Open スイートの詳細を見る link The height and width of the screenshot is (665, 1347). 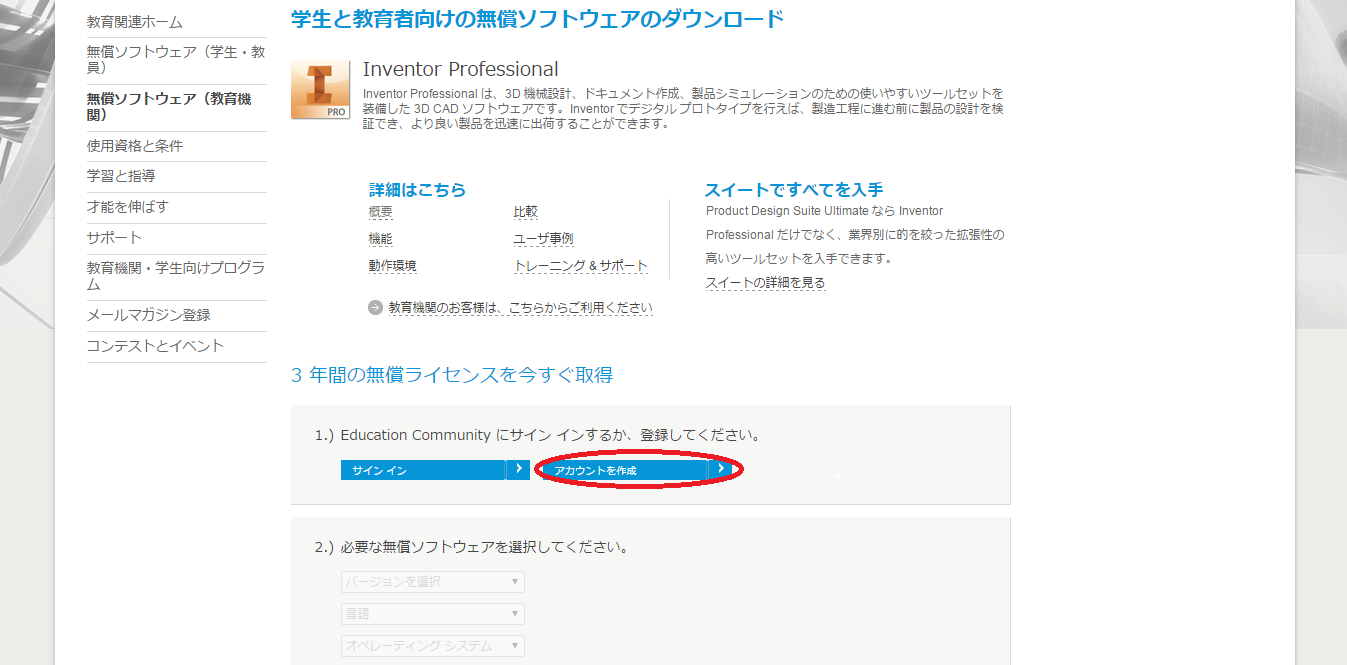pyautogui.click(x=766, y=283)
